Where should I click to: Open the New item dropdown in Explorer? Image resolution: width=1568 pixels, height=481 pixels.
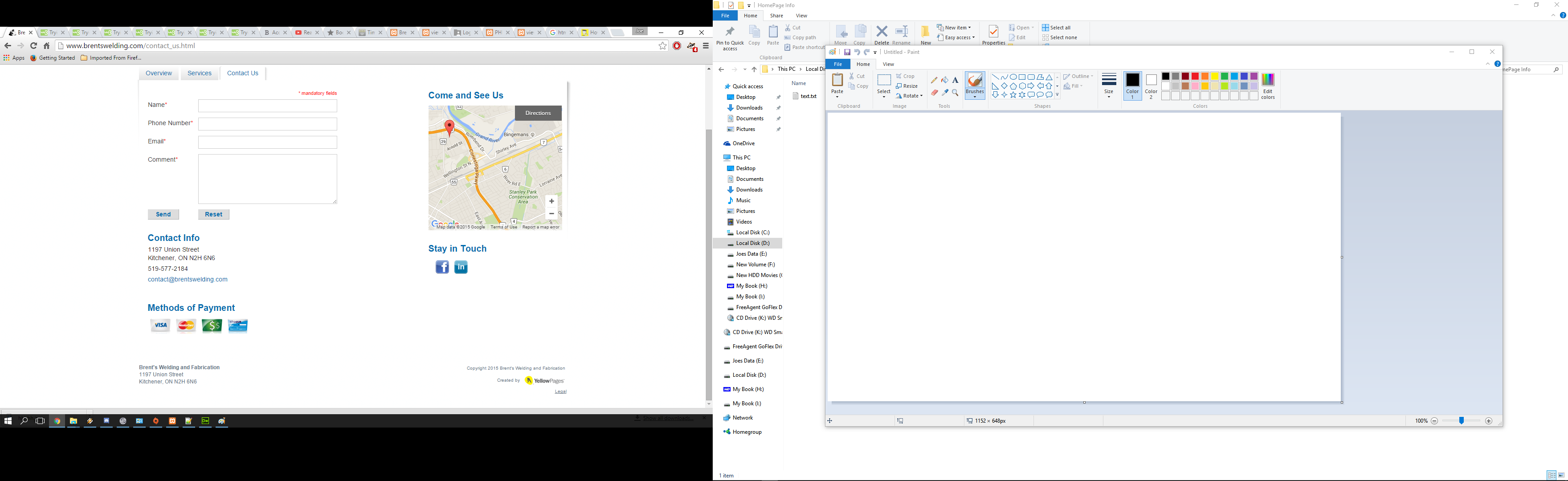click(x=954, y=28)
